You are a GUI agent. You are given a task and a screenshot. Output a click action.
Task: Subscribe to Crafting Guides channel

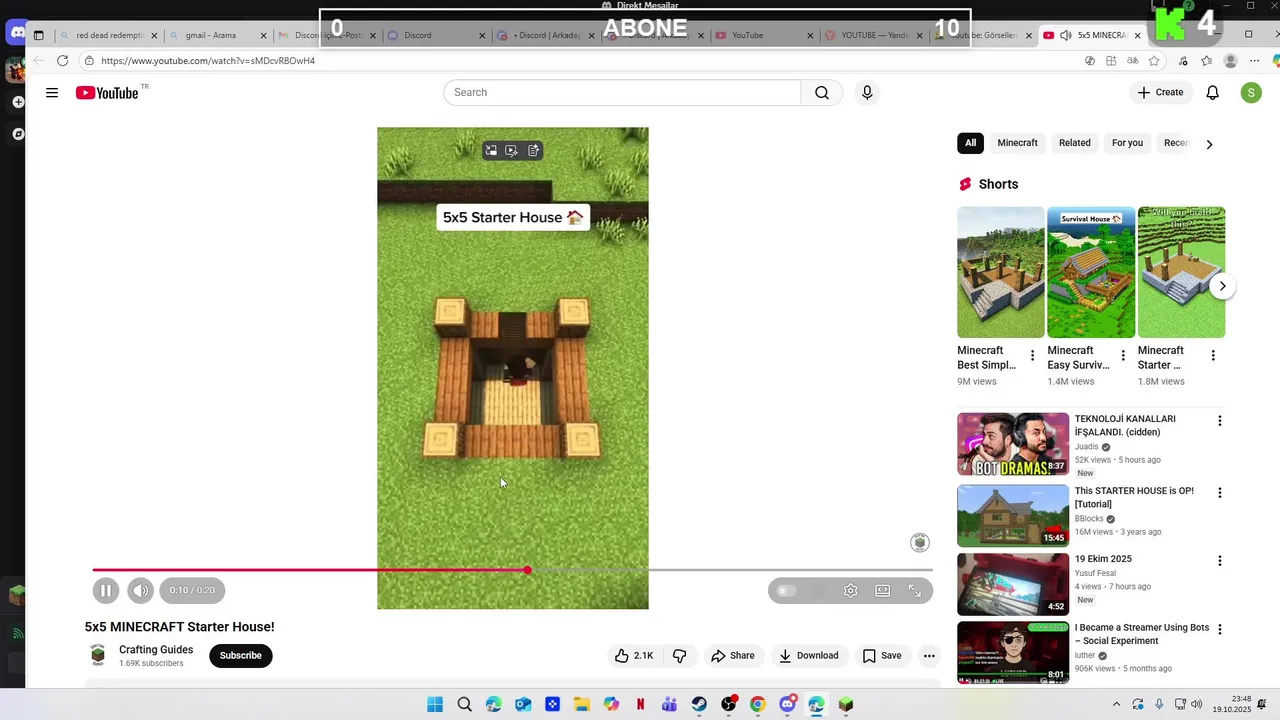[x=241, y=656]
